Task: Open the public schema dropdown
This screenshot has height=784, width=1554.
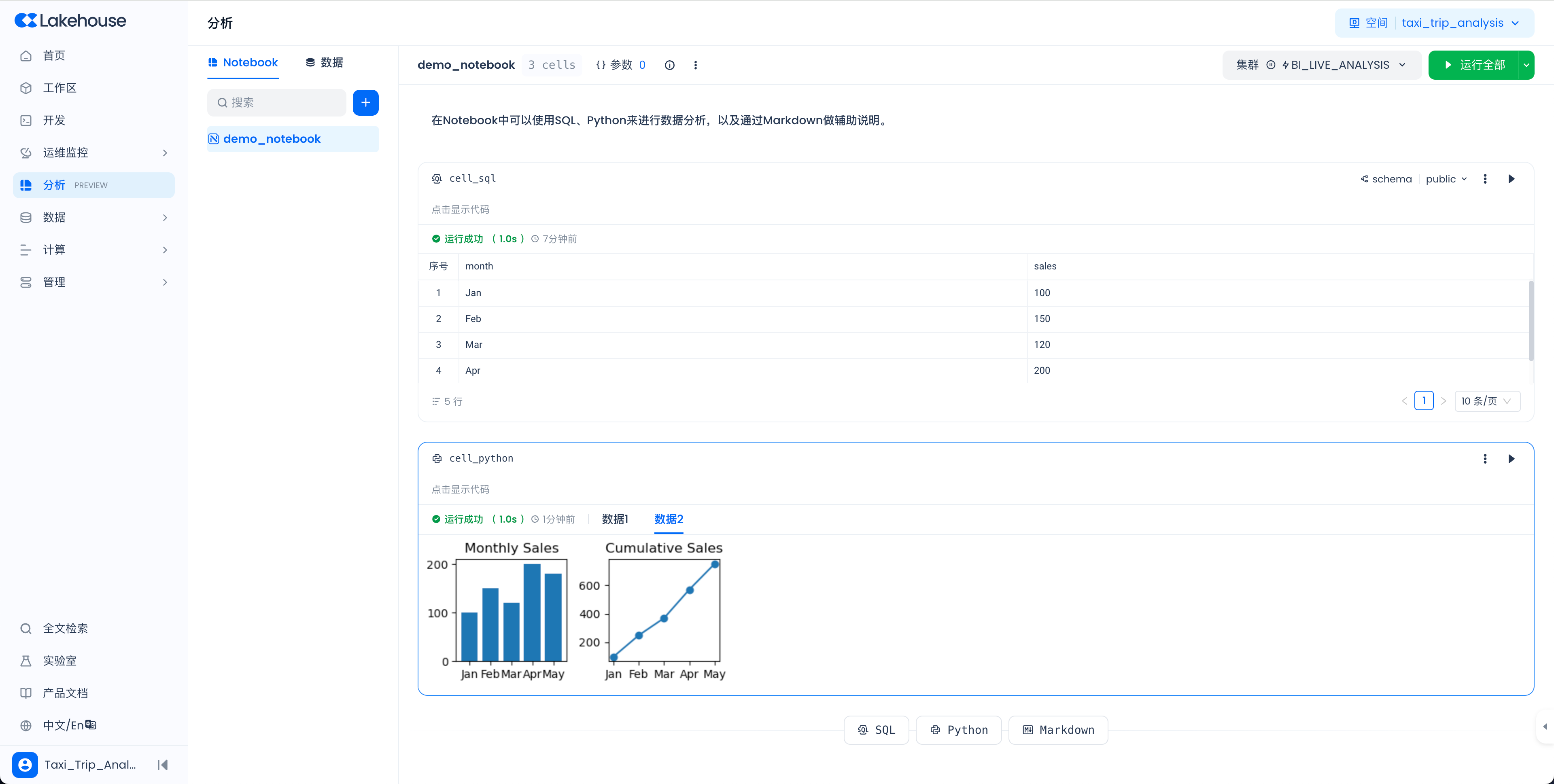Action: tap(1446, 179)
